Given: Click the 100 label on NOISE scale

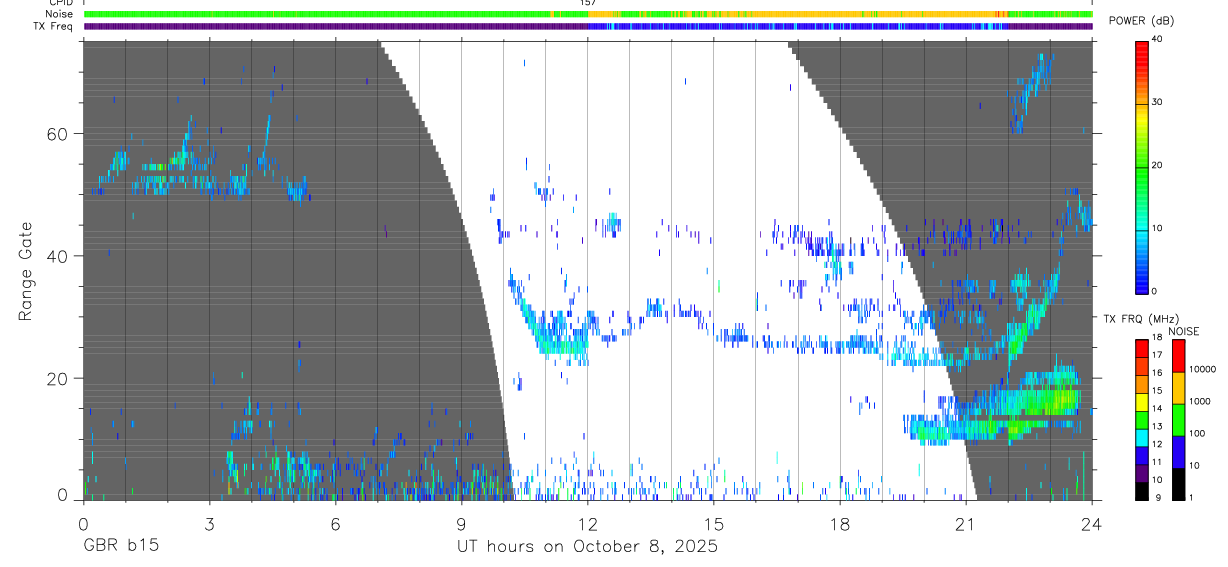Looking at the screenshot, I should click(1198, 433).
